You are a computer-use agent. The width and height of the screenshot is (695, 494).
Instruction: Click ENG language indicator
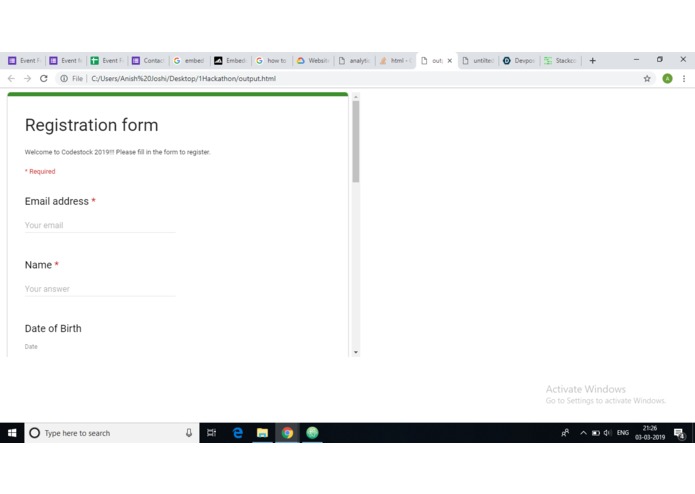click(623, 433)
